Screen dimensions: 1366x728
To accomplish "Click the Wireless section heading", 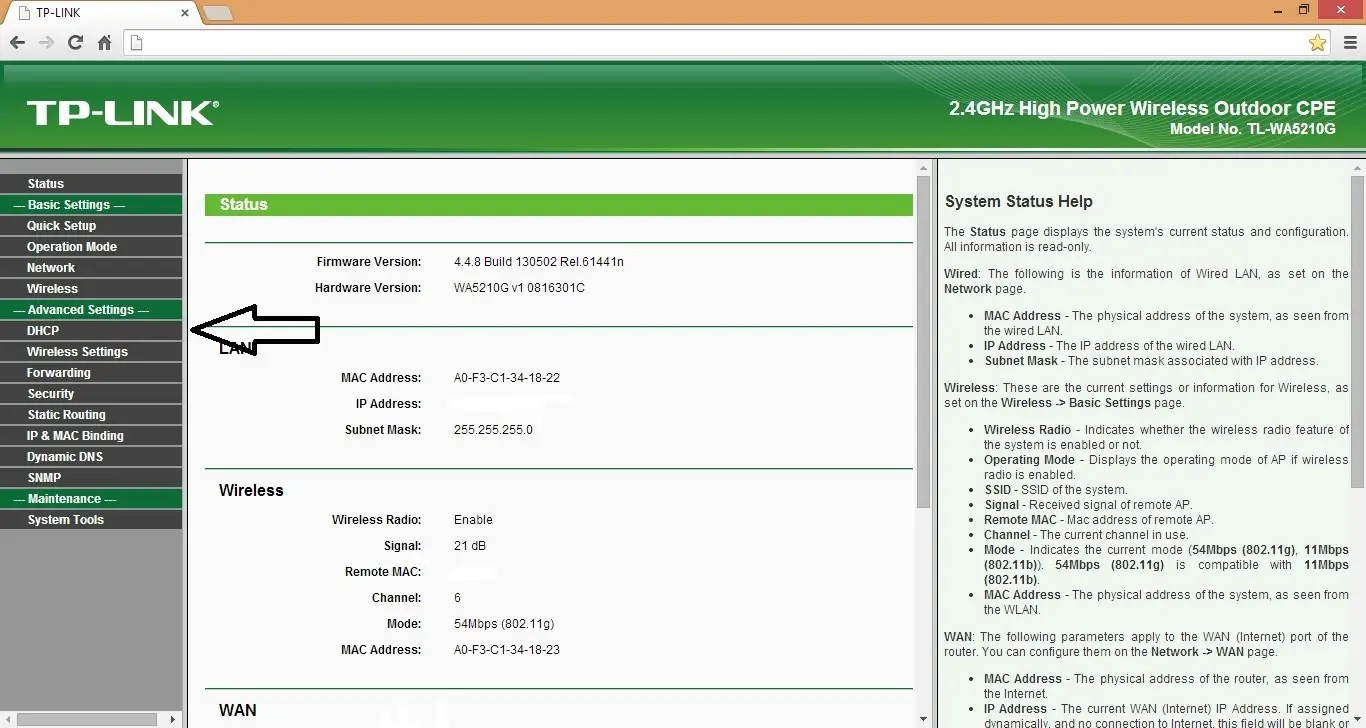I will 251,491.
